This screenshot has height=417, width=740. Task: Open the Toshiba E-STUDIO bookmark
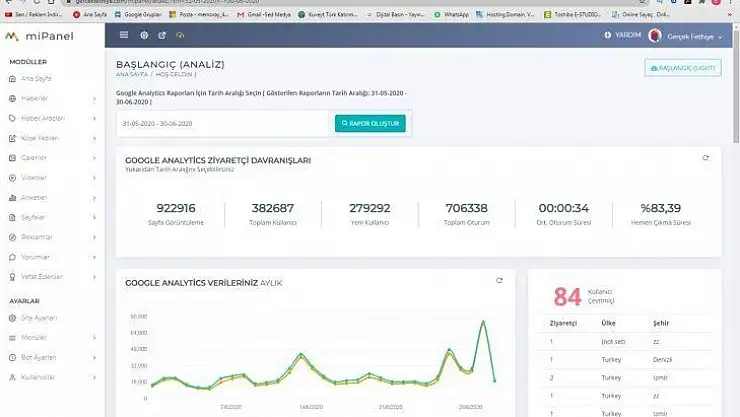[572, 15]
